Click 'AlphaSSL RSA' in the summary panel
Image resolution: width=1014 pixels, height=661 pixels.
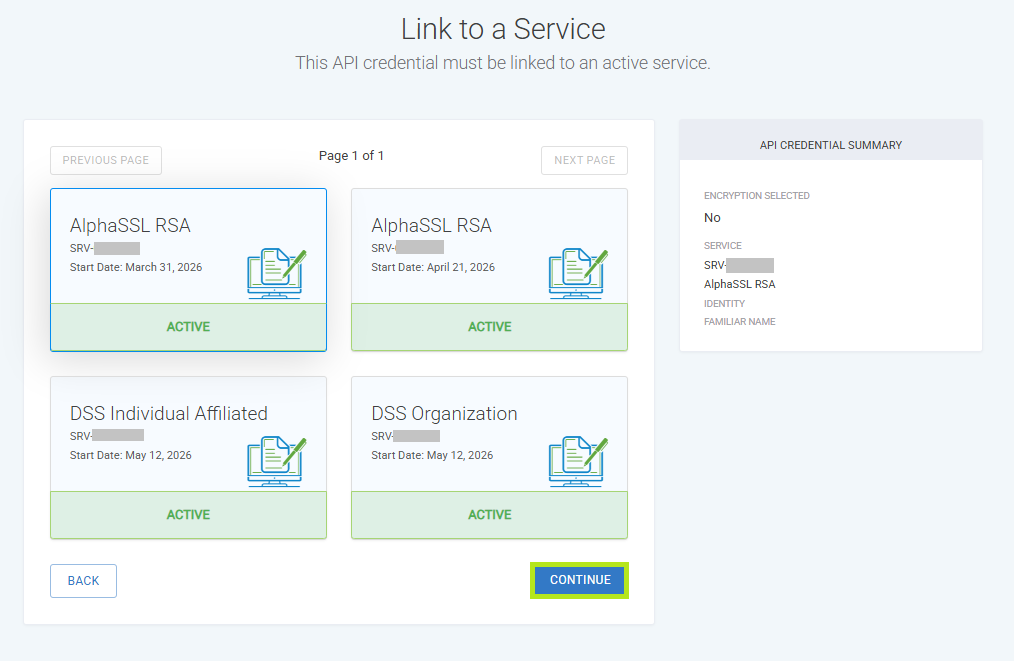739,284
